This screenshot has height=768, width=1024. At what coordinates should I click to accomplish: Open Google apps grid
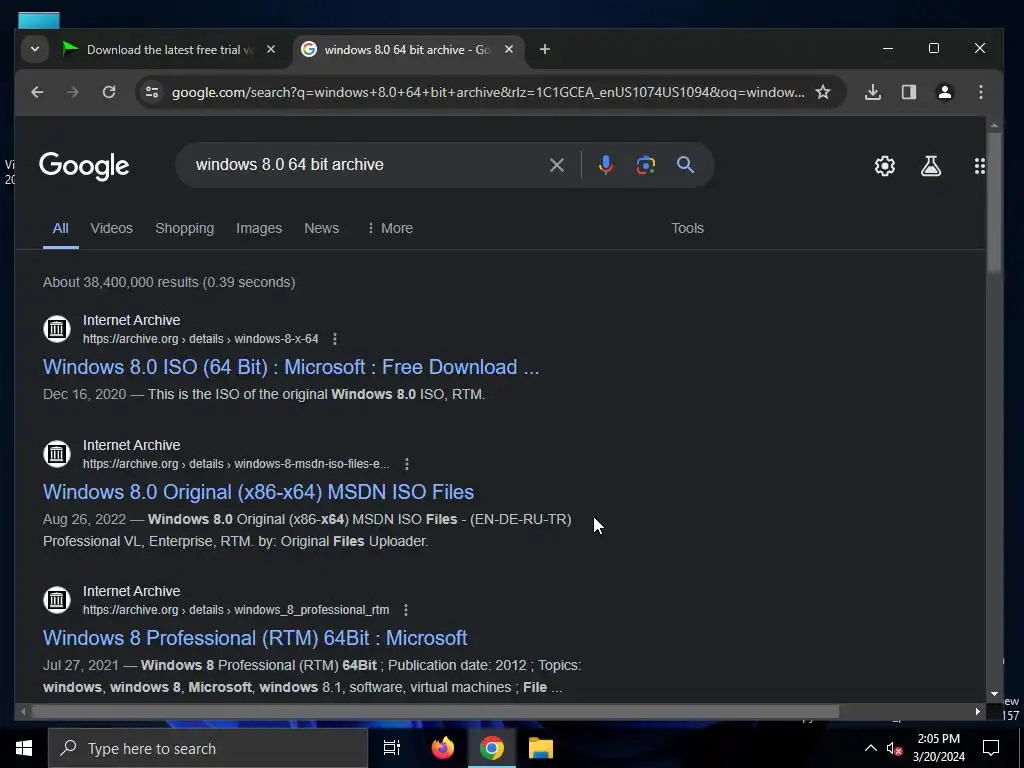tap(980, 166)
